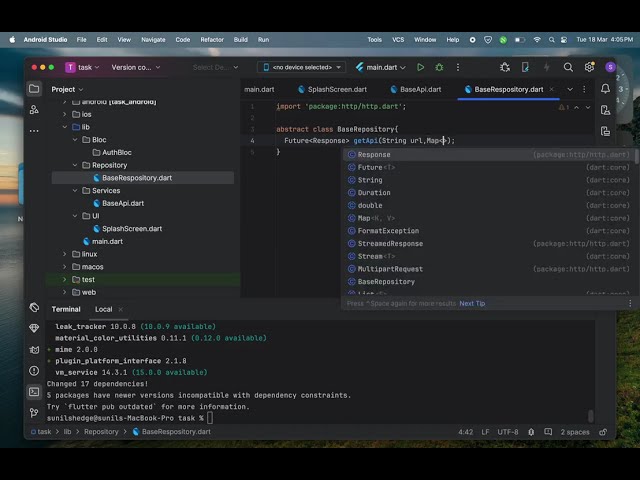Viewport: 640px width, 480px height.
Task: Expand the test folder
Action: [x=64, y=280]
